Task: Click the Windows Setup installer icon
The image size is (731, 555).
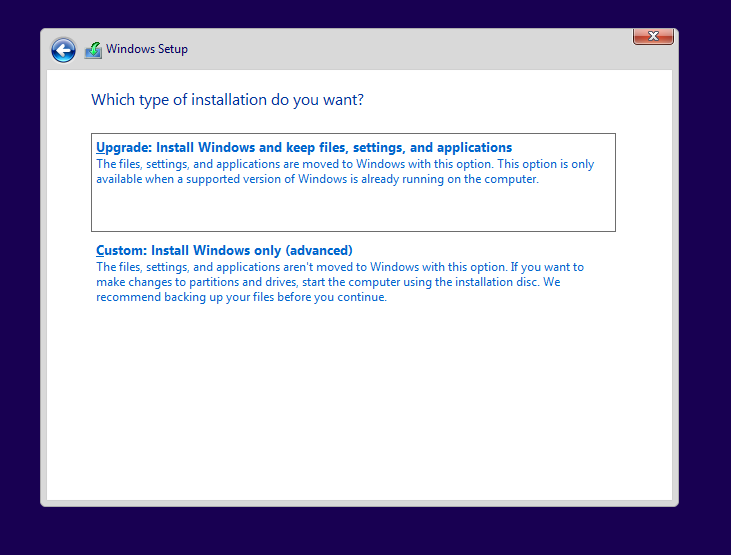Action: pos(93,50)
